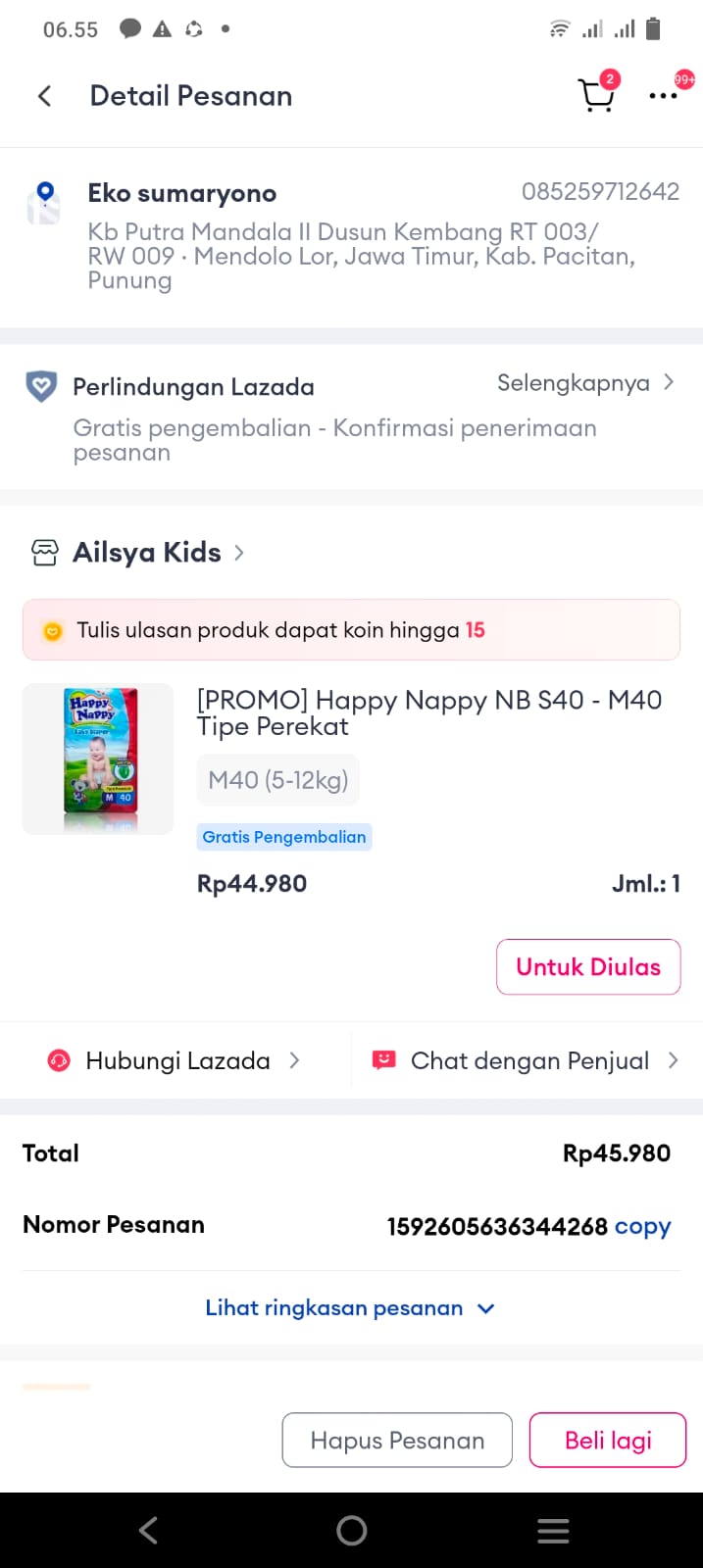
Task: Tap the Perlindungan Lazada shield icon
Action: [x=41, y=387]
